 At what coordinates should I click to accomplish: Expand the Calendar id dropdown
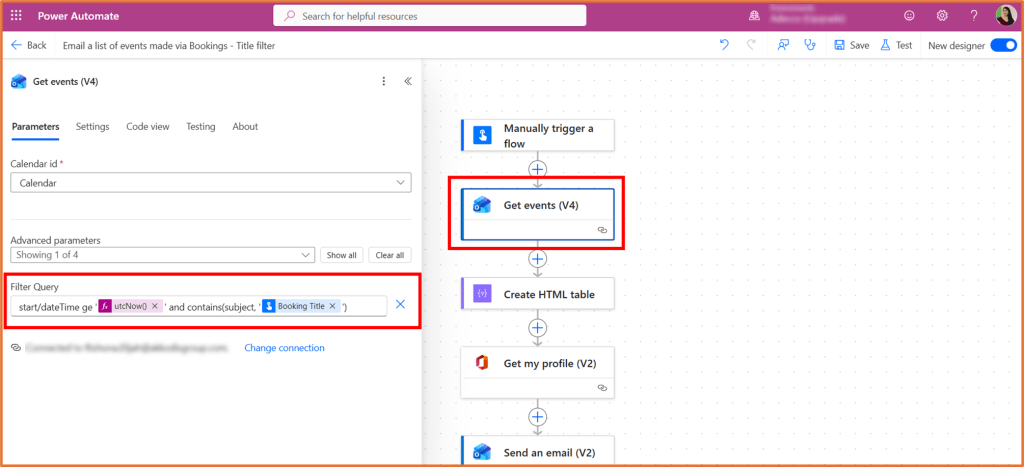pyautogui.click(x=211, y=183)
